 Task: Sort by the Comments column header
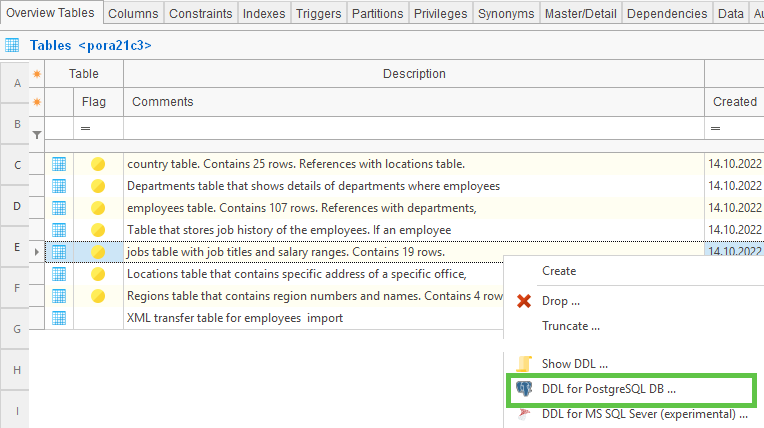(x=414, y=102)
